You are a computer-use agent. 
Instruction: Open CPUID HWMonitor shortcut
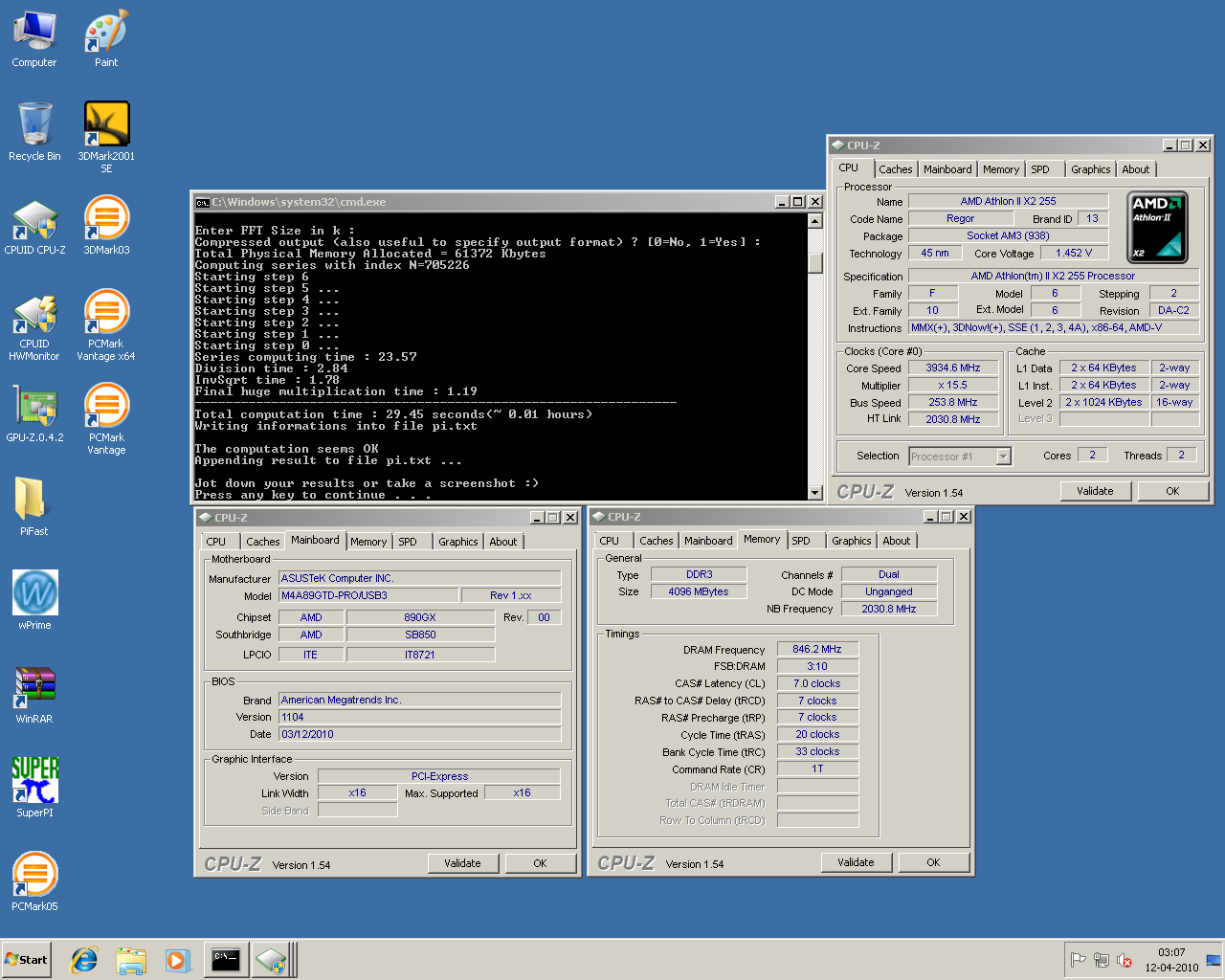(x=34, y=326)
